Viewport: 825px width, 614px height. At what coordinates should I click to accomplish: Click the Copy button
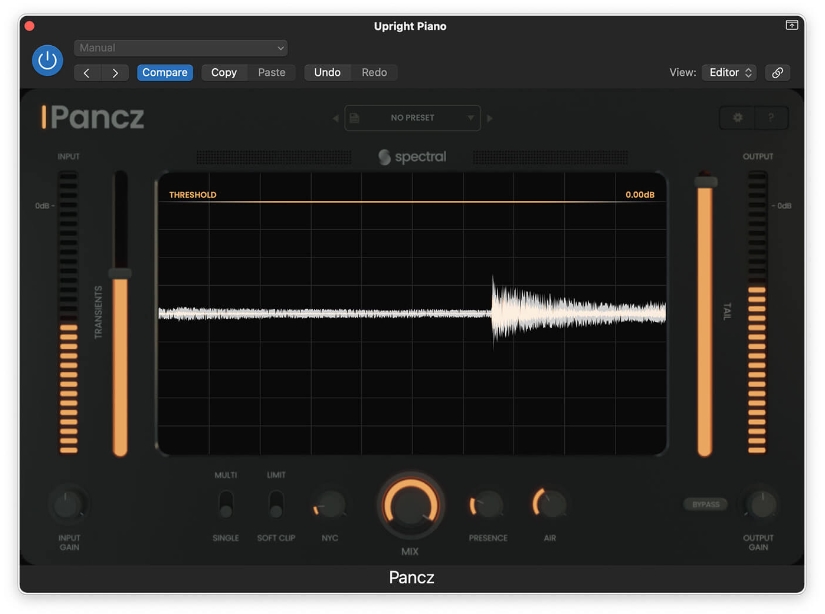coord(224,73)
